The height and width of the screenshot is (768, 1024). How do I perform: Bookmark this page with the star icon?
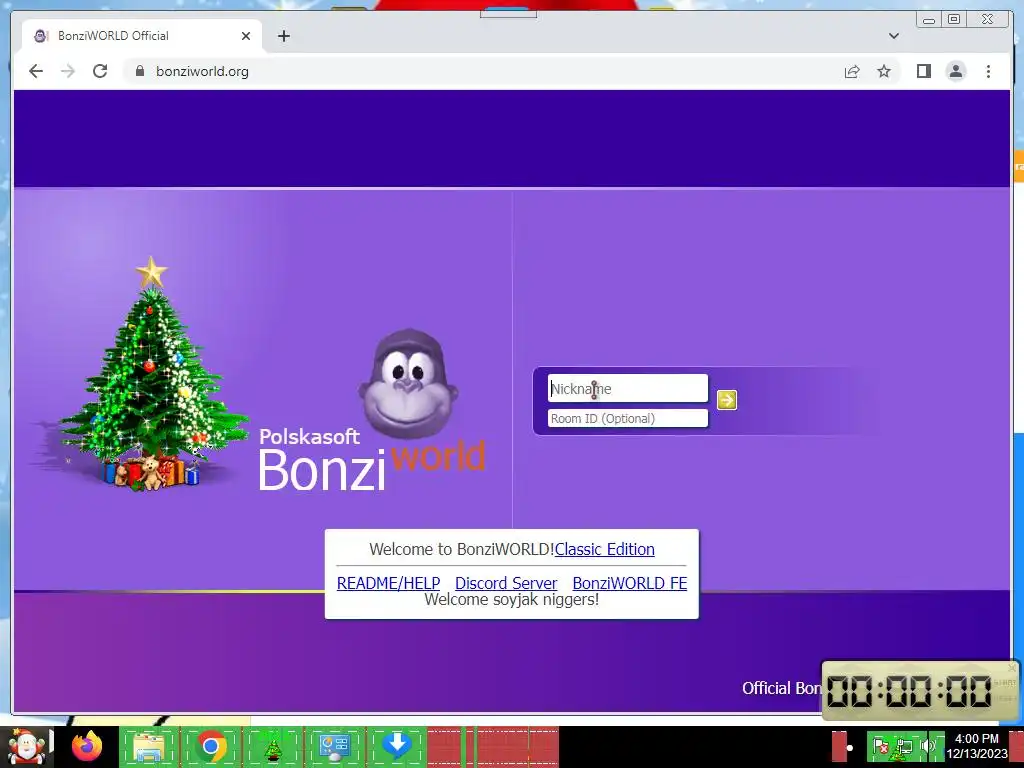tap(884, 71)
